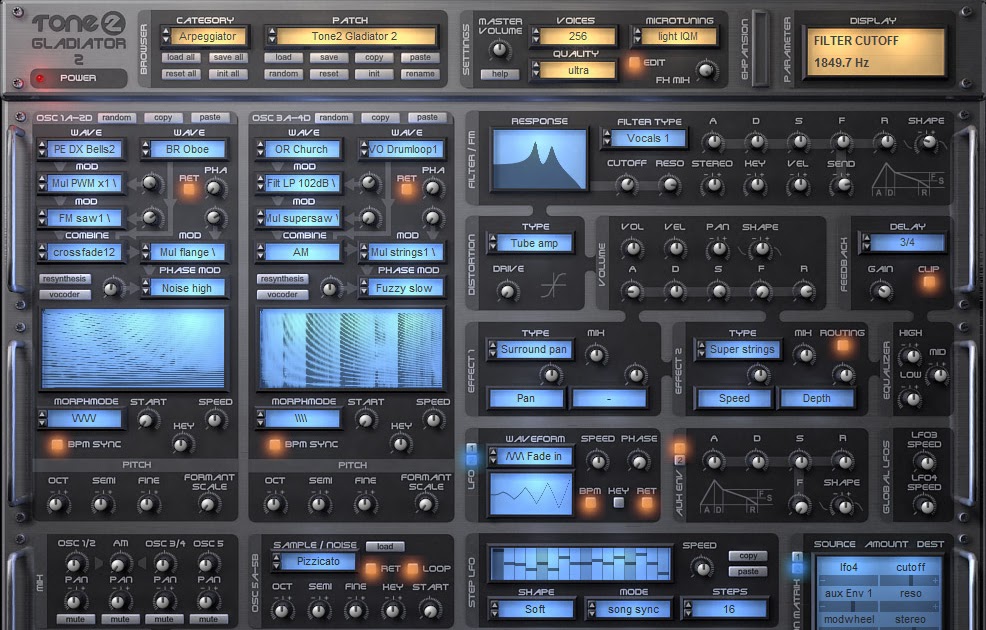Click OSC 1A-2D waveform display
986x630 pixels.
pyautogui.click(x=133, y=348)
